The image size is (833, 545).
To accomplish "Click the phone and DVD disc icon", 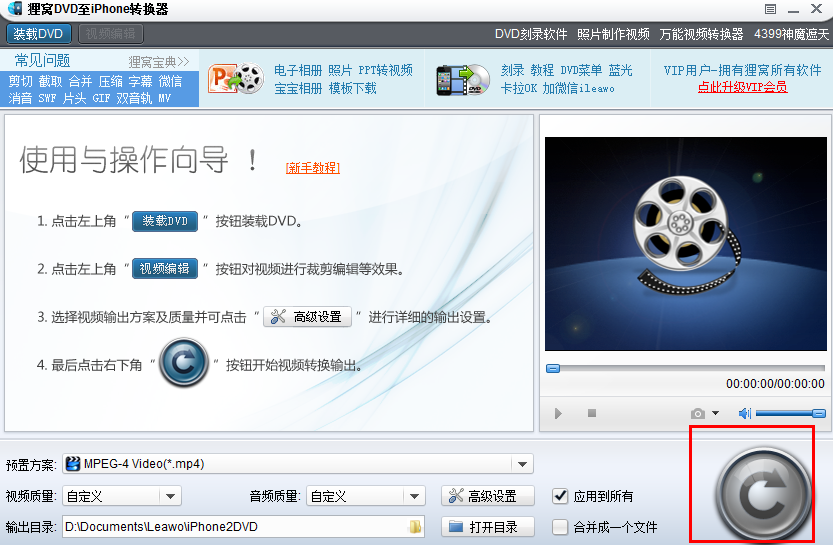I will (x=463, y=80).
